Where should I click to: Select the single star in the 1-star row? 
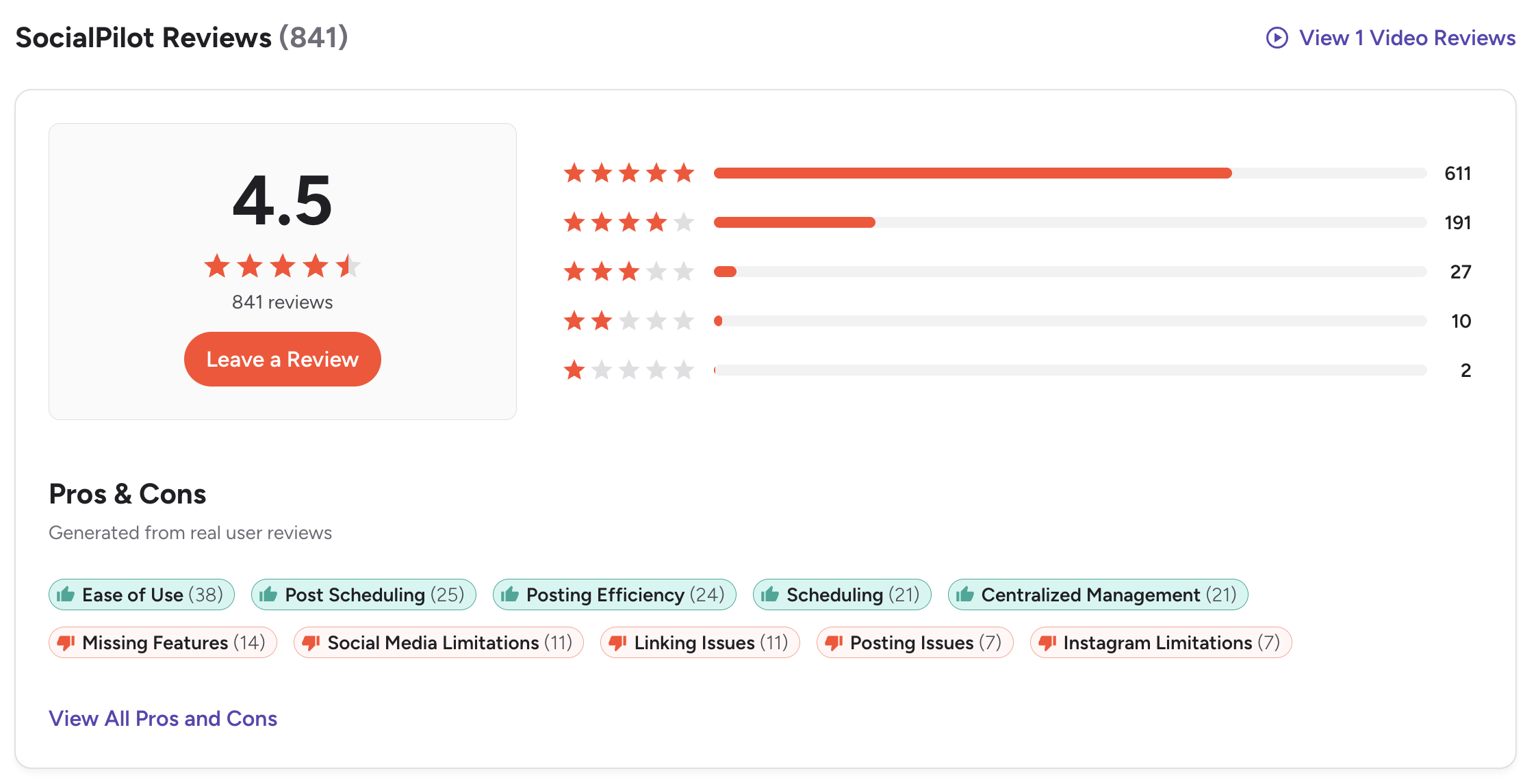tap(574, 370)
